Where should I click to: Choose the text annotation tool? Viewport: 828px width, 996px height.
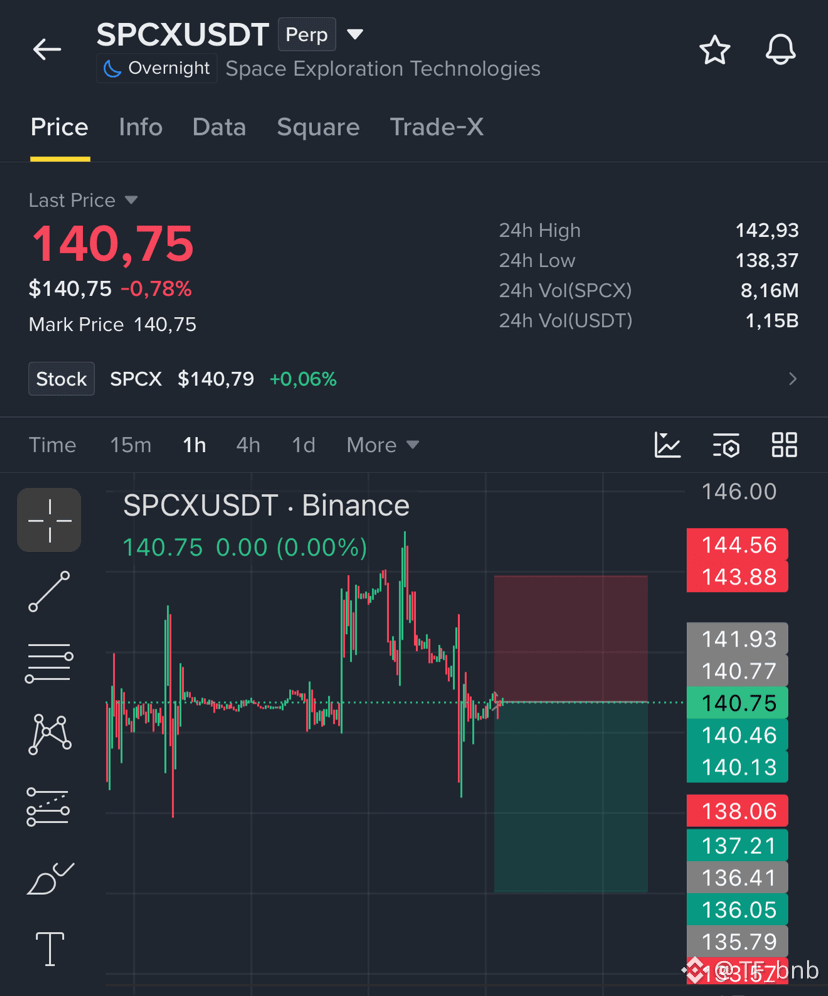pyautogui.click(x=50, y=949)
